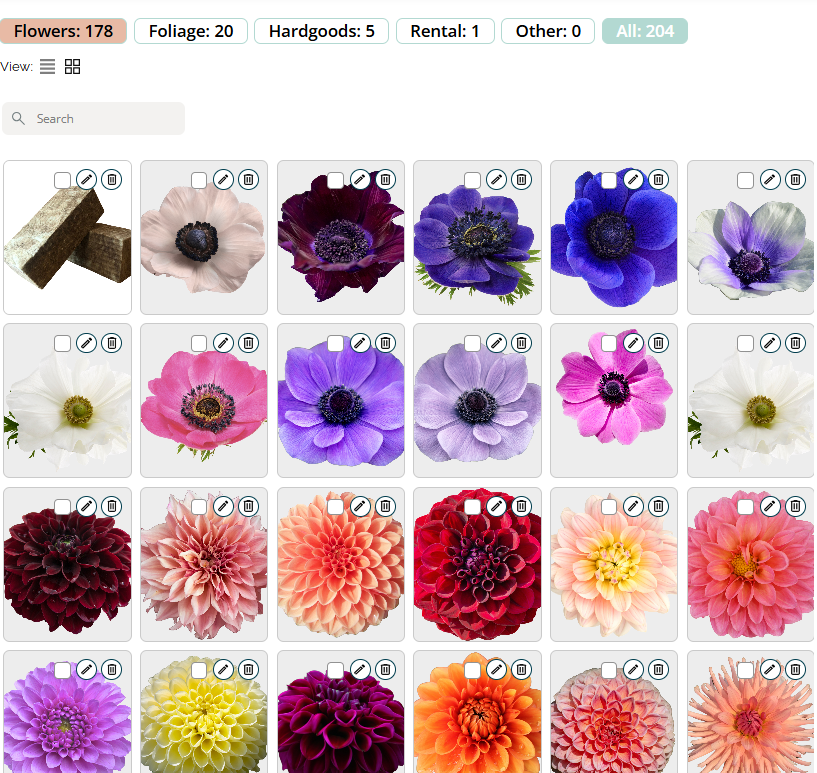The image size is (817, 773).
Task: Select checkbox on floral foam brick
Action: [x=62, y=180]
